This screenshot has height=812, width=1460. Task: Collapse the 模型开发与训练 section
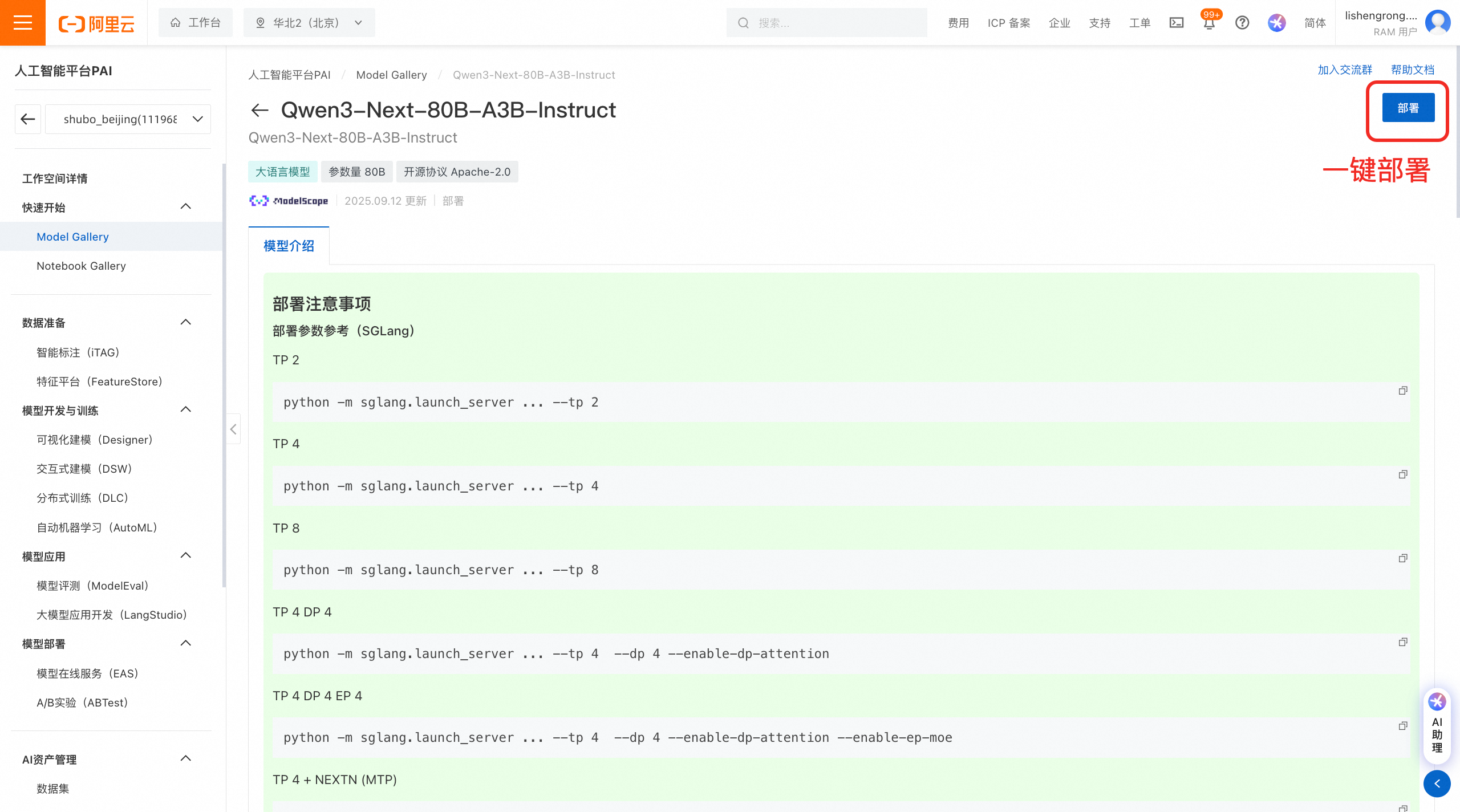tap(186, 409)
